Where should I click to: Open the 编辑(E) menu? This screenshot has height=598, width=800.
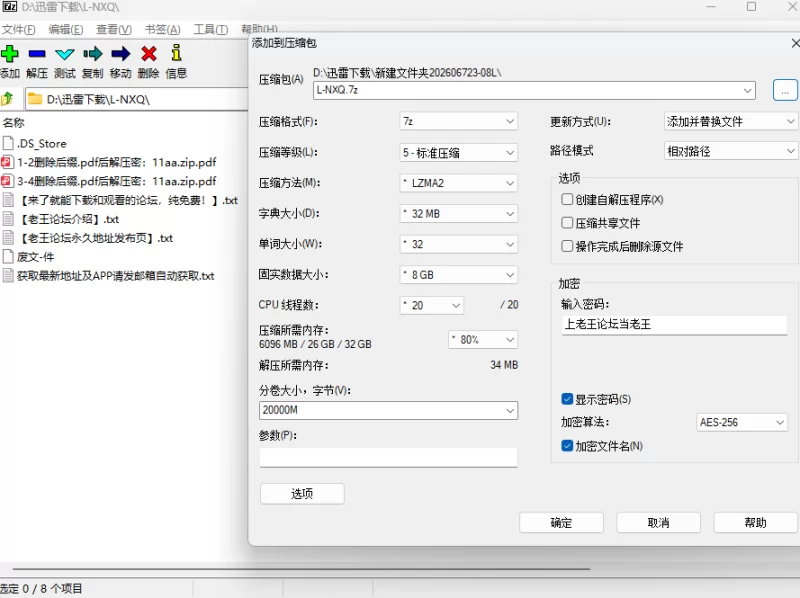(x=66, y=30)
